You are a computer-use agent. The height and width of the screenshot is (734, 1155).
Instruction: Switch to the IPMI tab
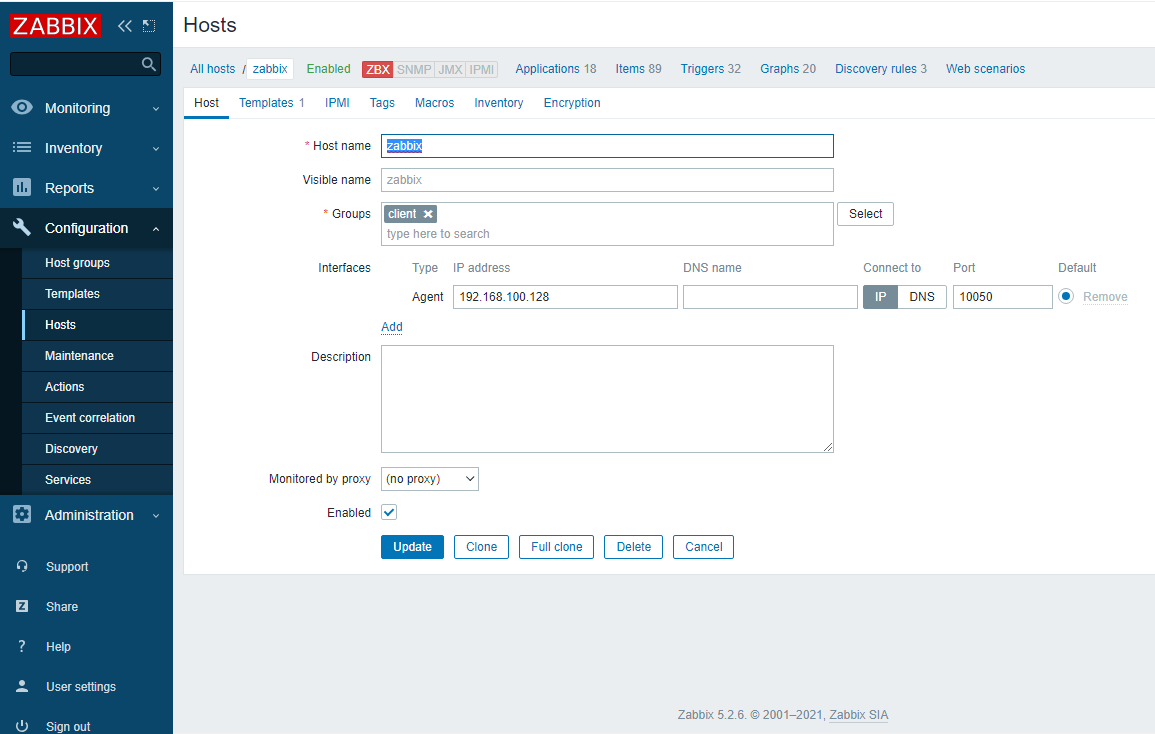337,103
